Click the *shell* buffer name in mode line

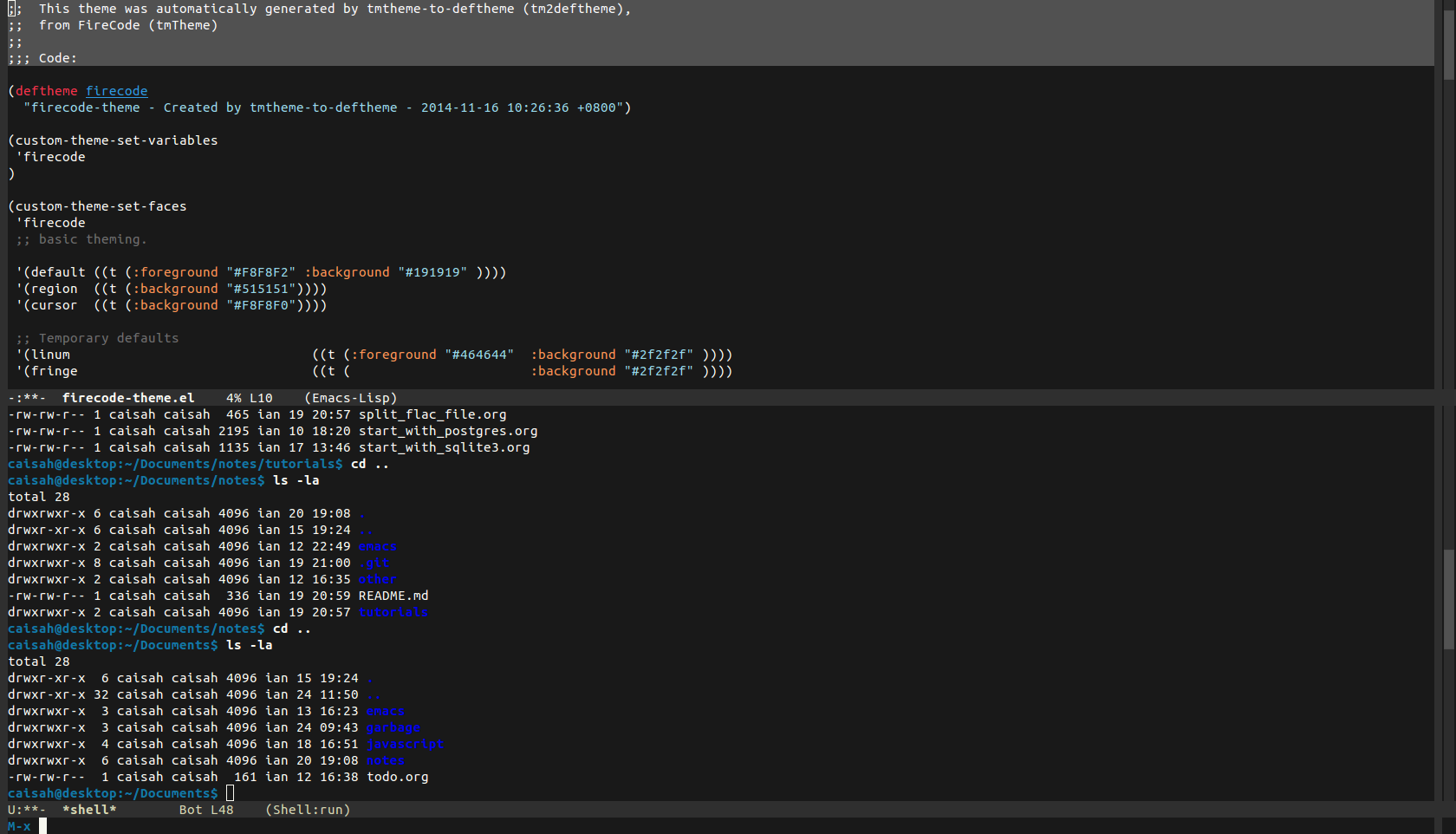89,810
